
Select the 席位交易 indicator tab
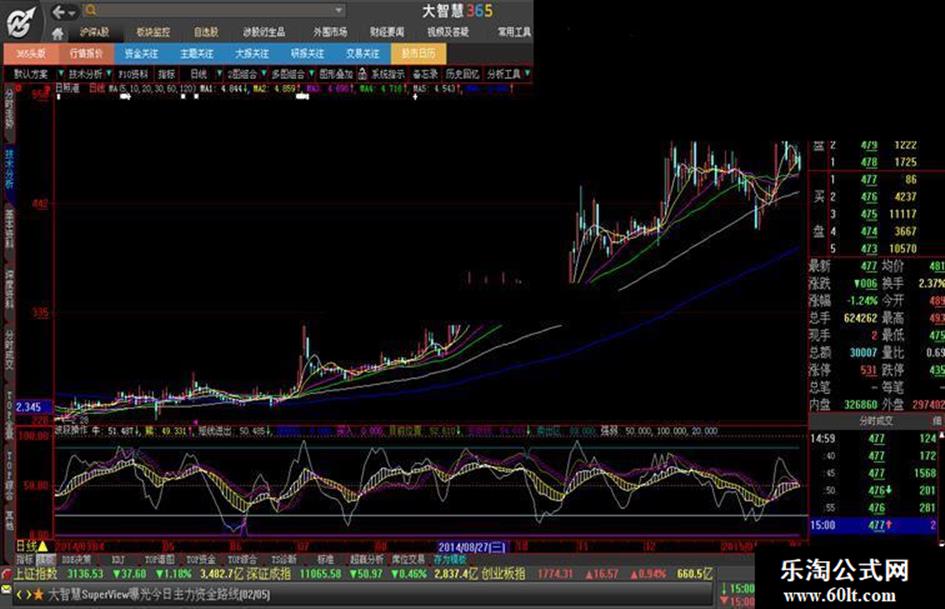click(408, 560)
